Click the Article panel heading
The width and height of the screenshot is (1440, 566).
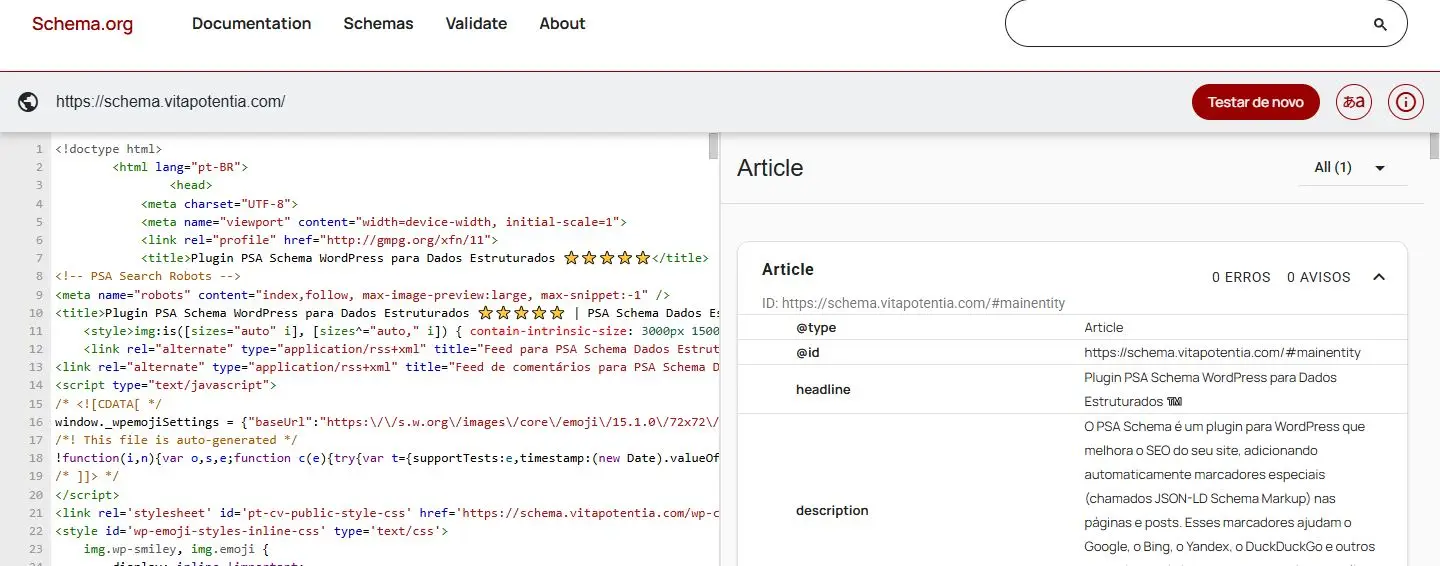click(x=770, y=168)
